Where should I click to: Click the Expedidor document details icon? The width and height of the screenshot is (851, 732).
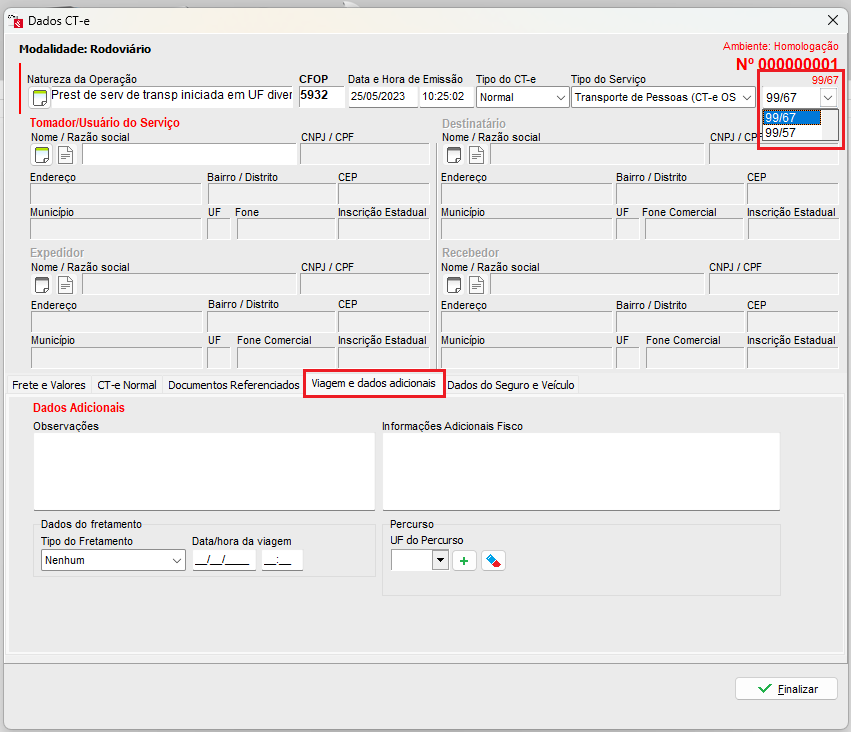click(65, 284)
